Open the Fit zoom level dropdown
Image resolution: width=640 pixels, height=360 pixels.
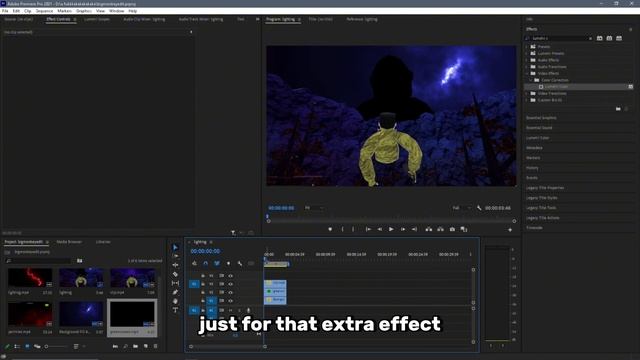(x=314, y=208)
